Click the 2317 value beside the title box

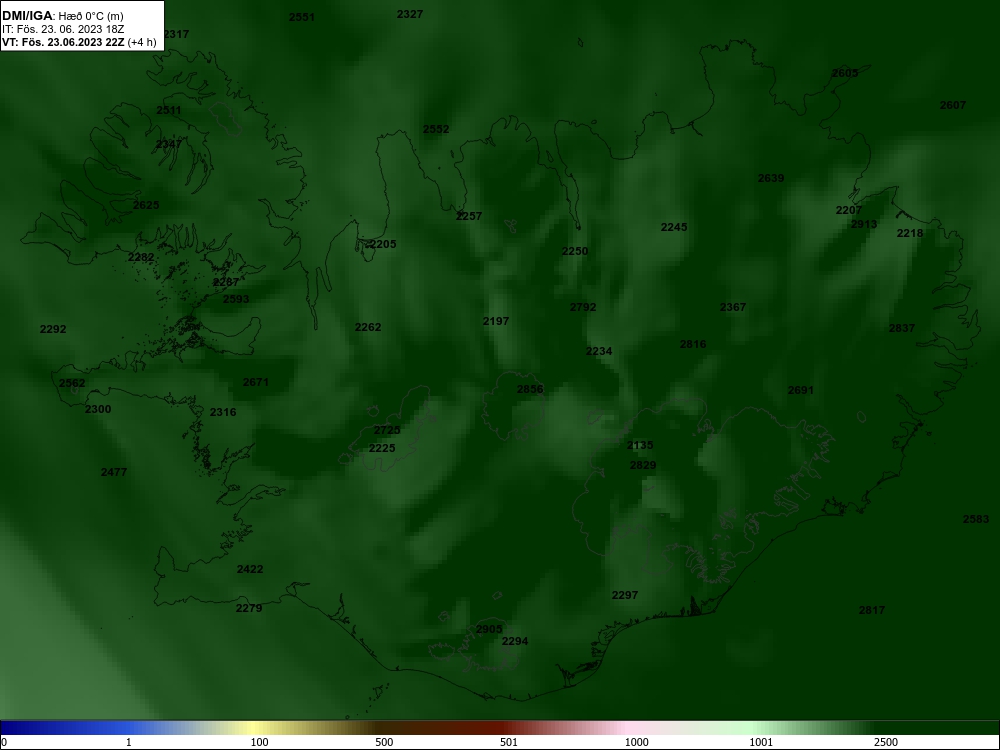(177, 34)
